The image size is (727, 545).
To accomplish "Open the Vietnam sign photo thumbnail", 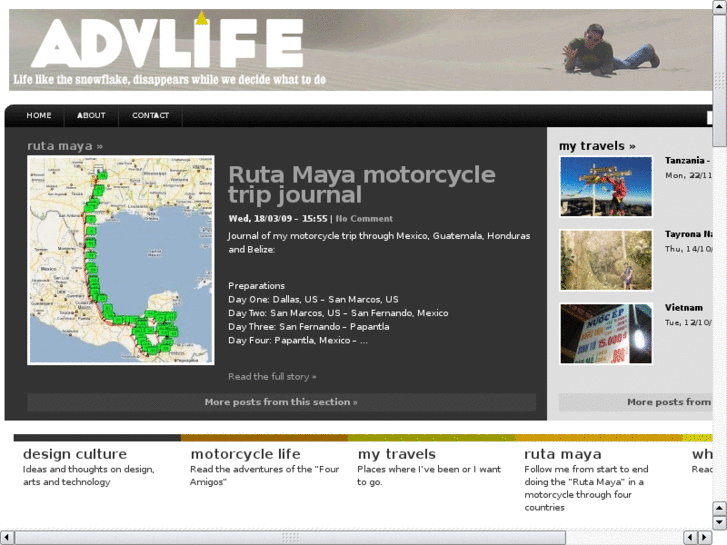I will click(606, 333).
